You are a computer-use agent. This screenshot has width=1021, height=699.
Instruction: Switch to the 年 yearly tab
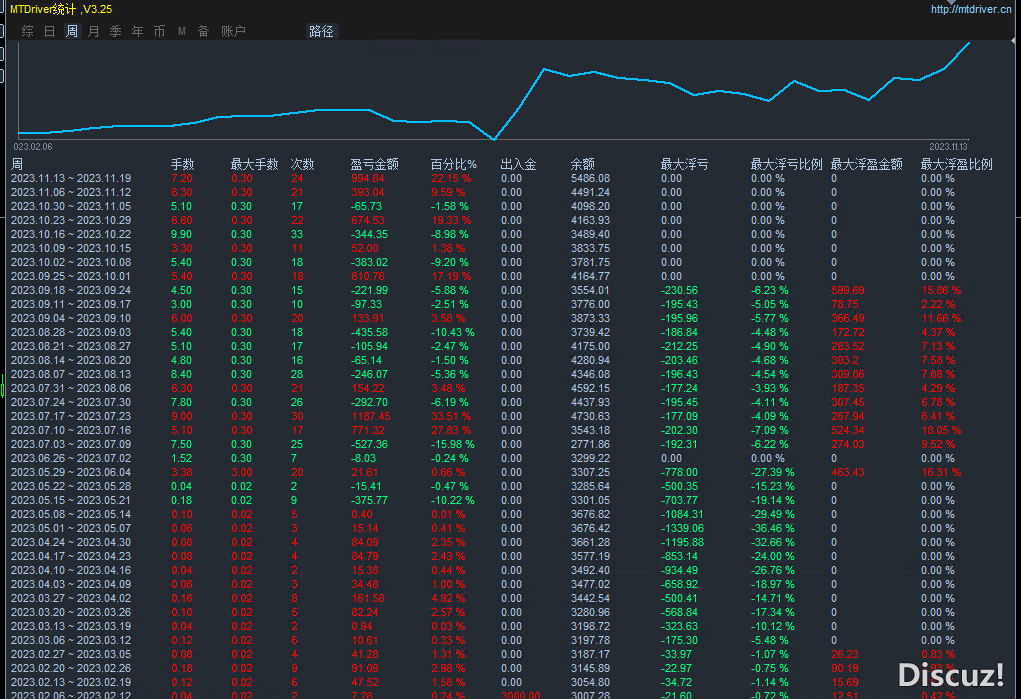[138, 31]
